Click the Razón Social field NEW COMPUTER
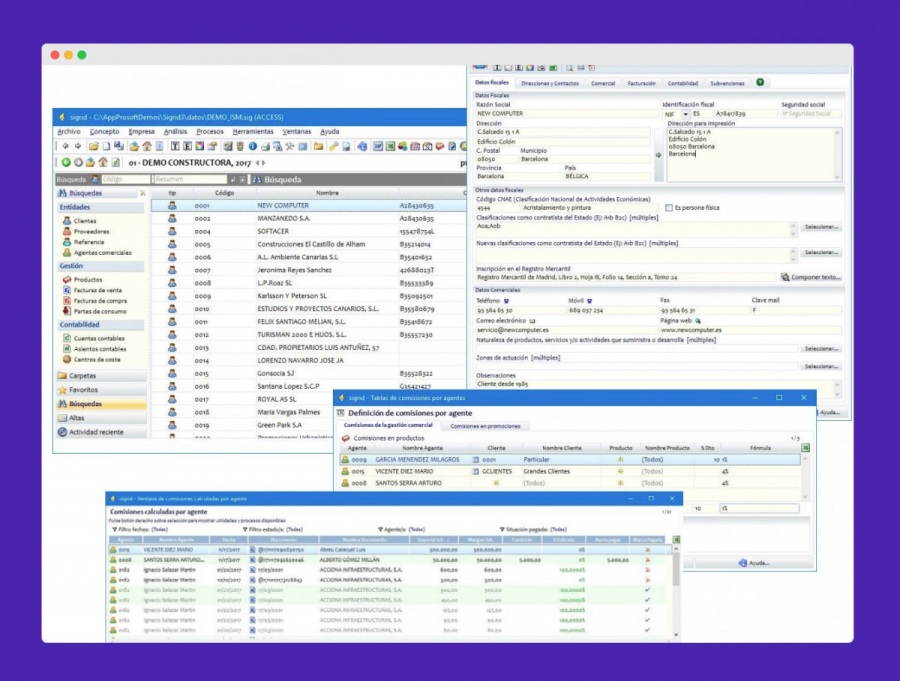Screen dimensions: 900x681 coord(566,114)
